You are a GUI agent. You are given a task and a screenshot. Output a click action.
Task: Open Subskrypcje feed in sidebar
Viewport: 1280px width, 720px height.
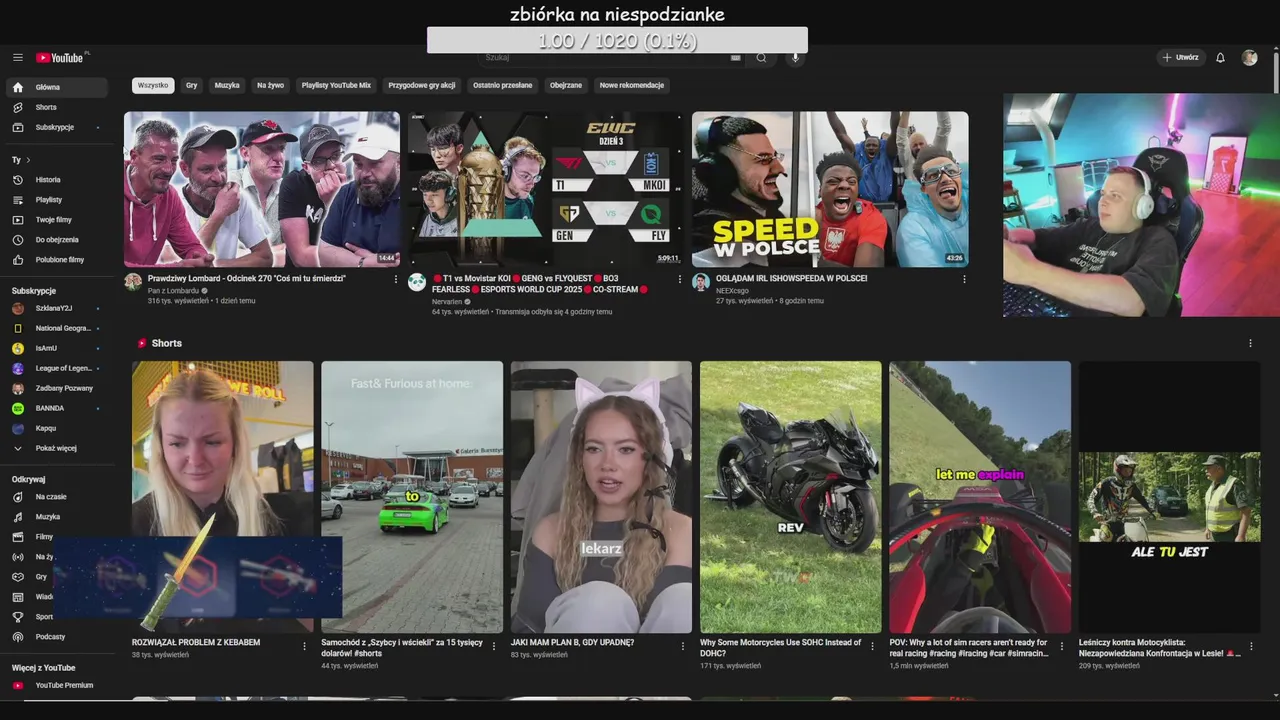(x=57, y=127)
